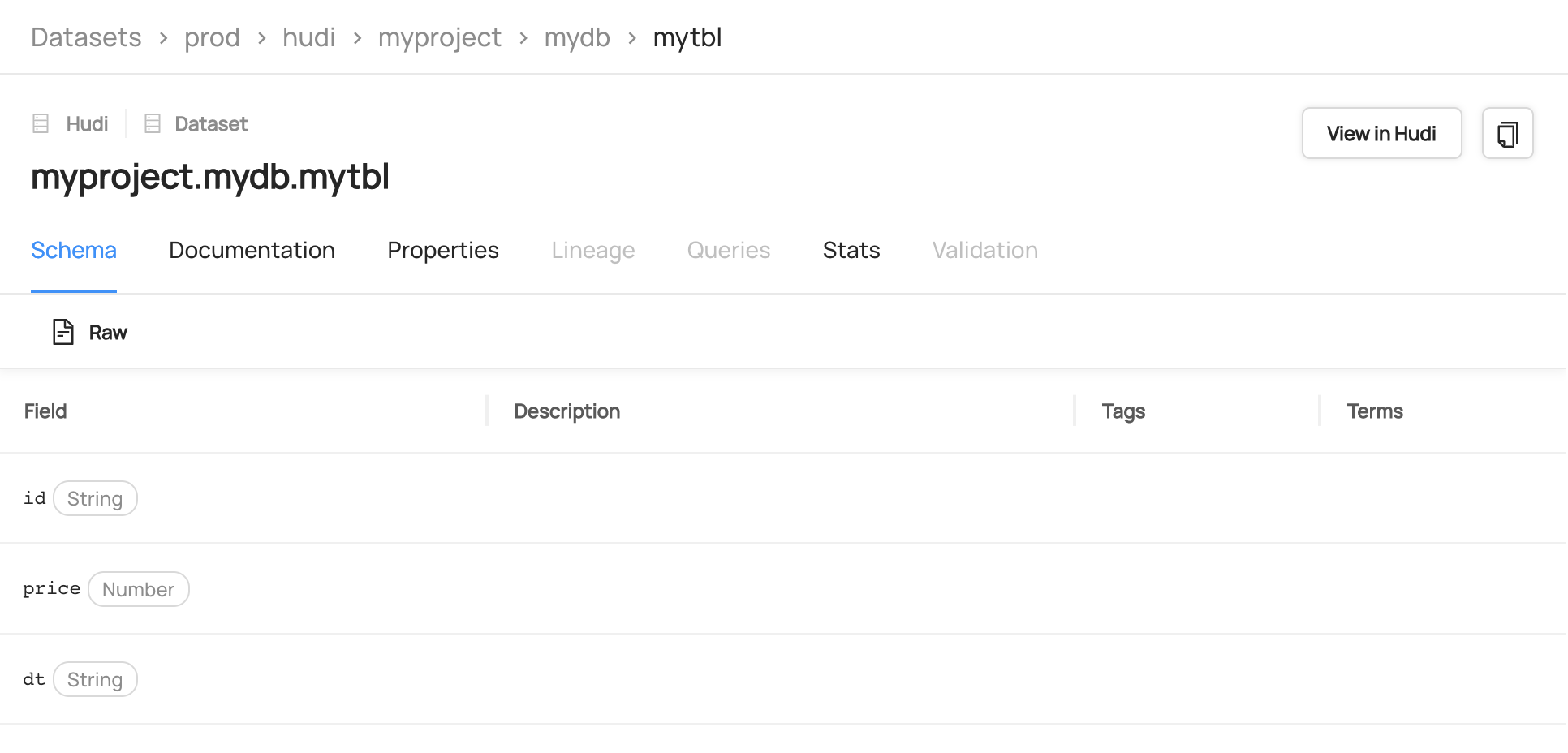Select the dt field name
Screen dimensions: 1568x753
coord(34,679)
